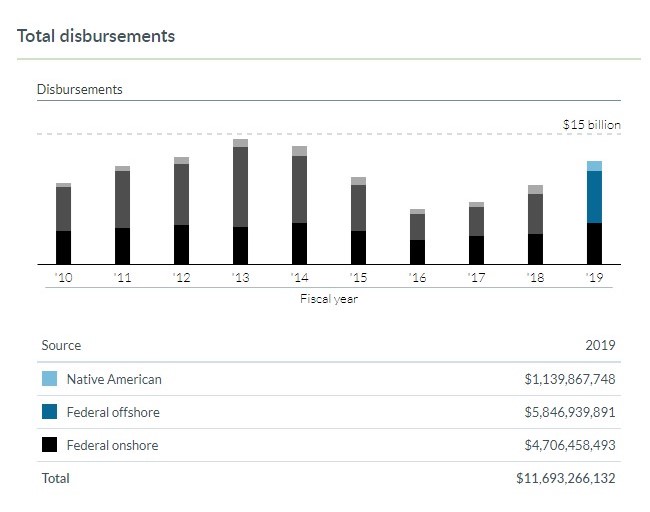The image size is (650, 512).
Task: Click the '15 x-axis year label
Action: [358, 278]
